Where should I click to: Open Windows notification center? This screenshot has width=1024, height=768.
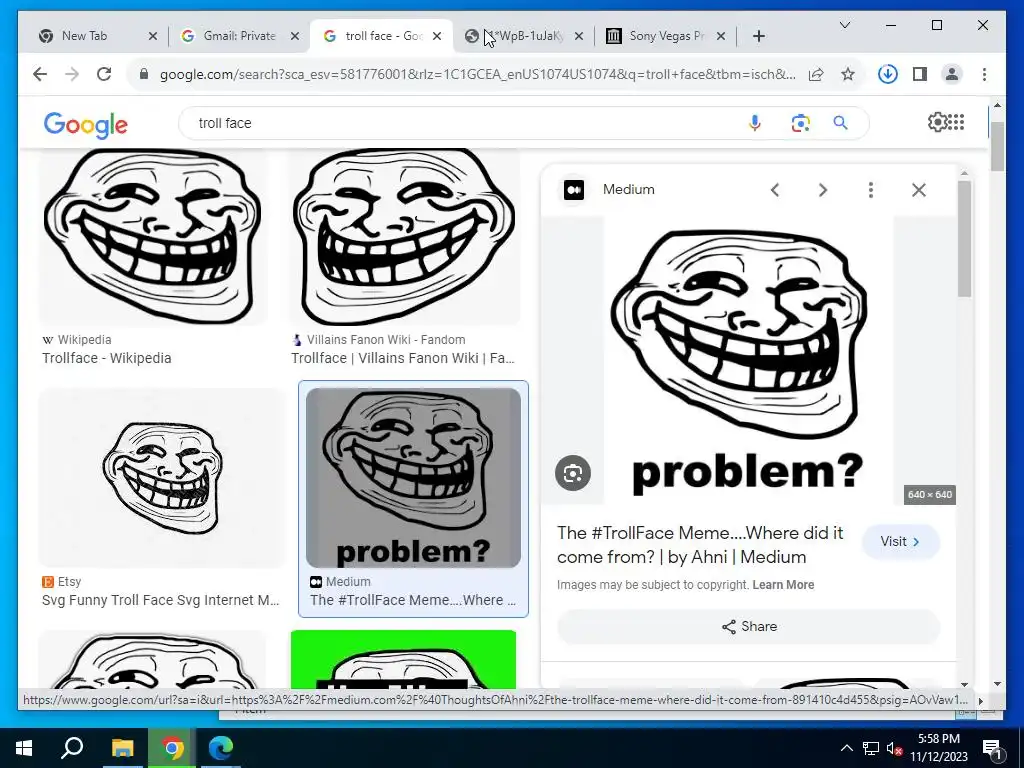(991, 748)
